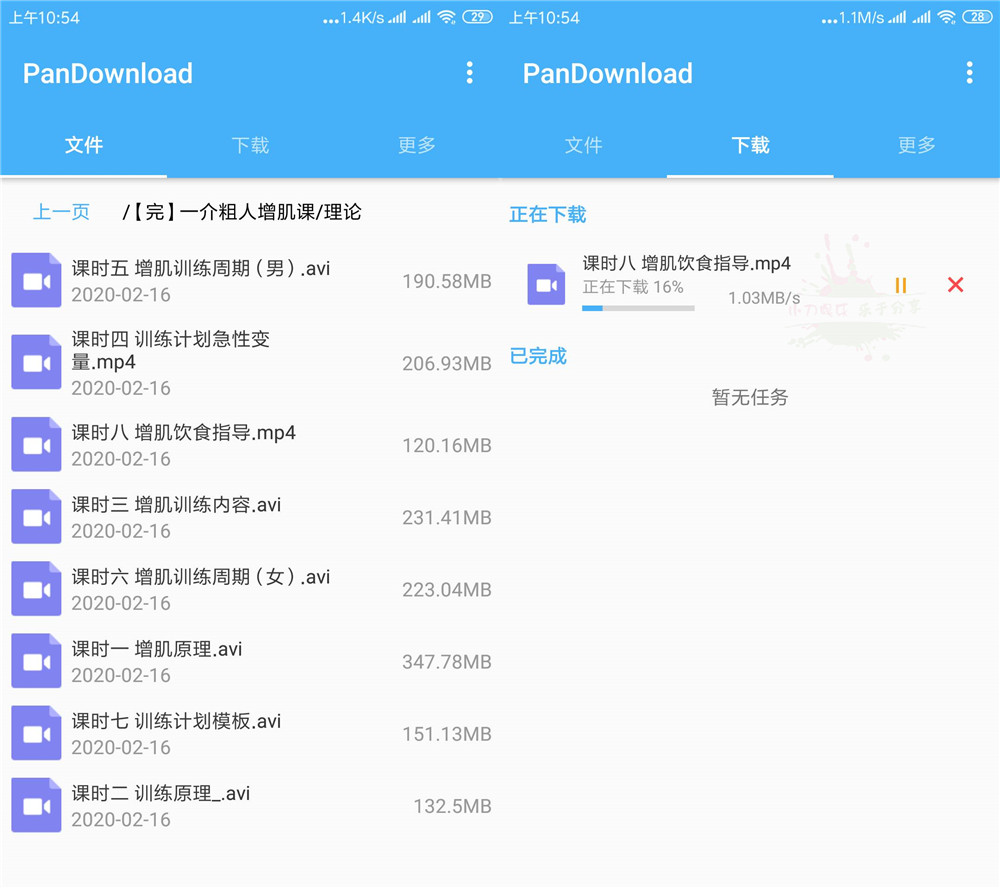Click downloading task name 课时八 增肌饮食指导.mp4

(686, 263)
